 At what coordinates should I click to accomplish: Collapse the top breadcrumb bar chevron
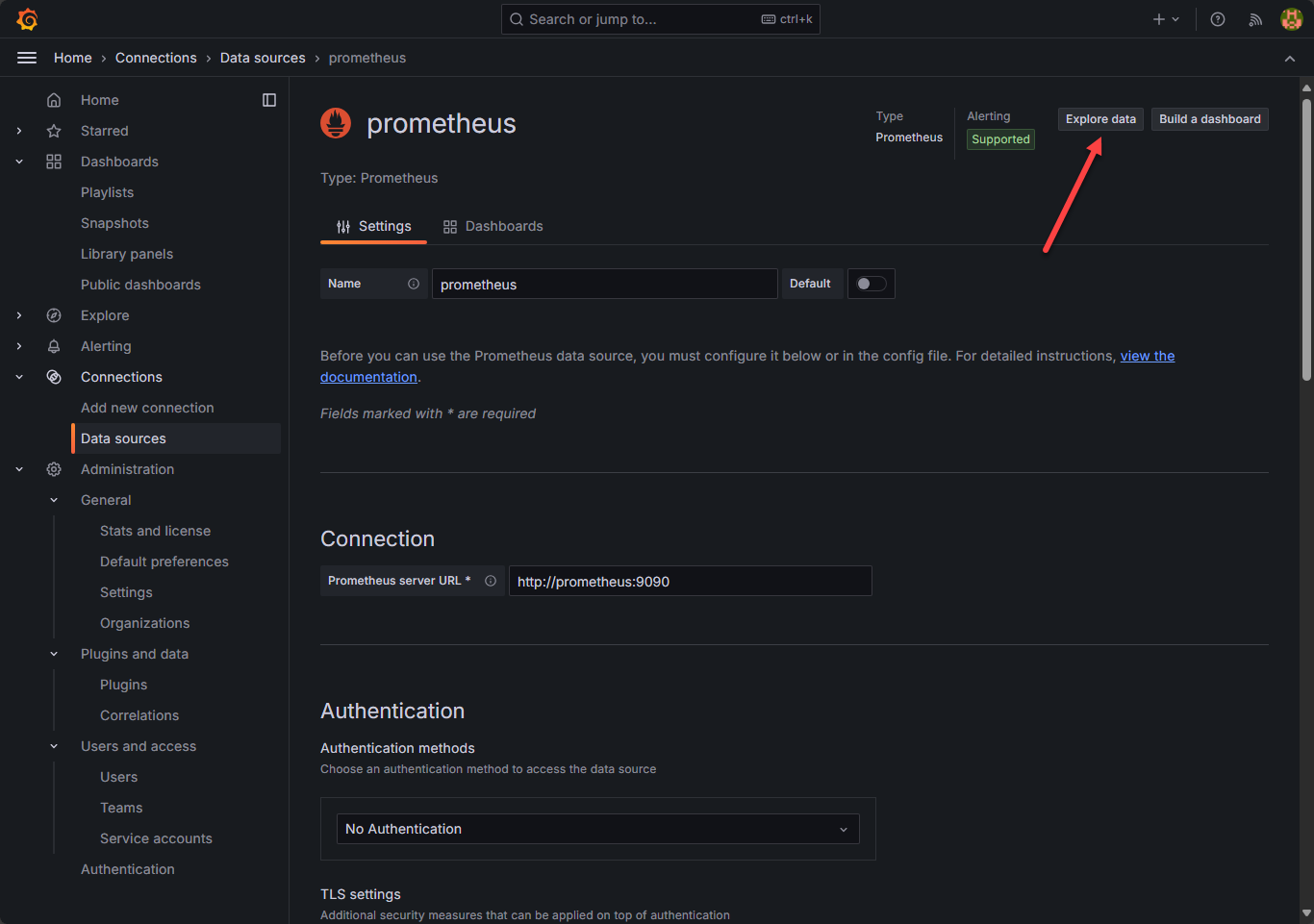click(1290, 59)
